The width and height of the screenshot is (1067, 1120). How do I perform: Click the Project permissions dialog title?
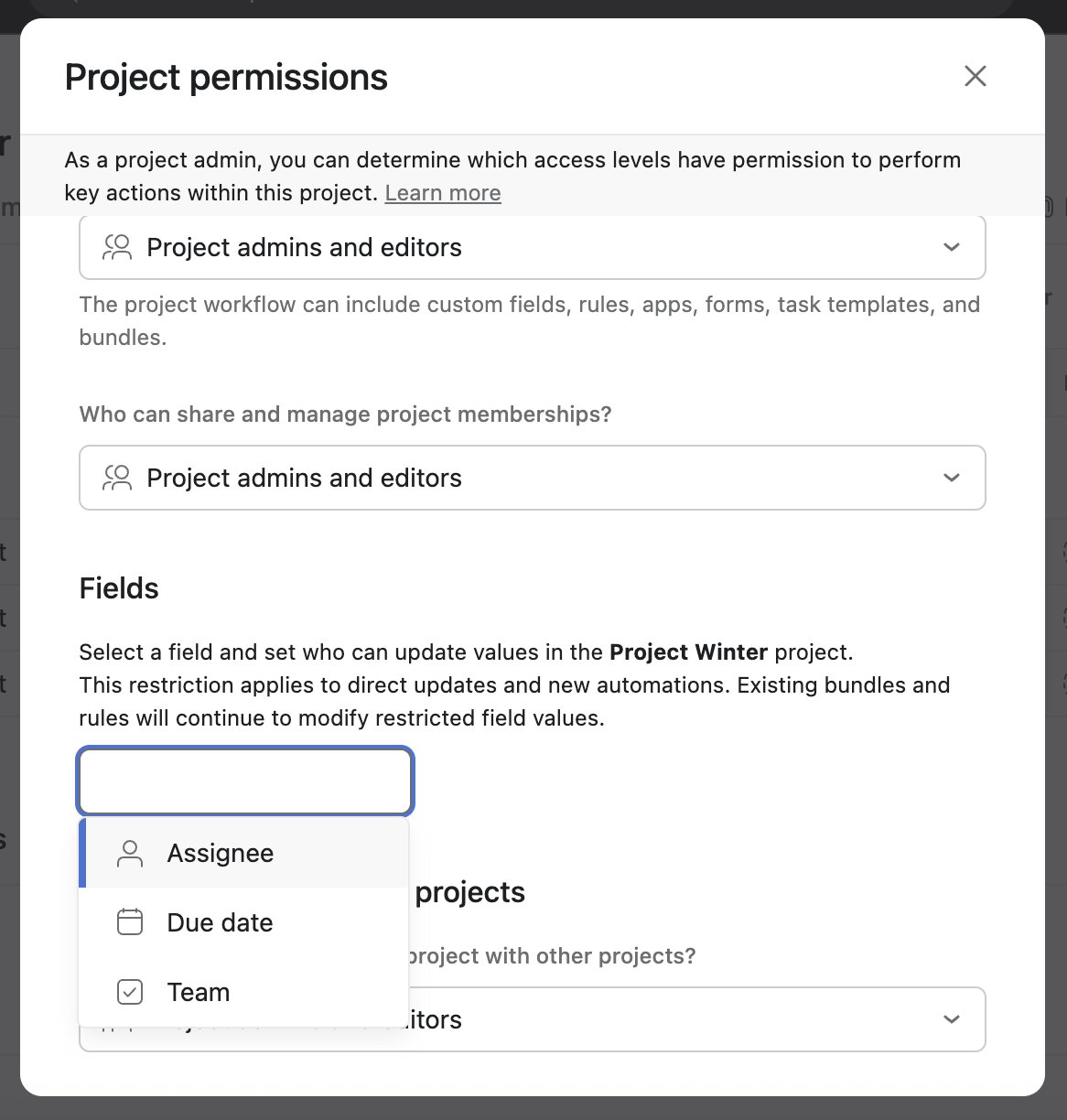coord(226,77)
